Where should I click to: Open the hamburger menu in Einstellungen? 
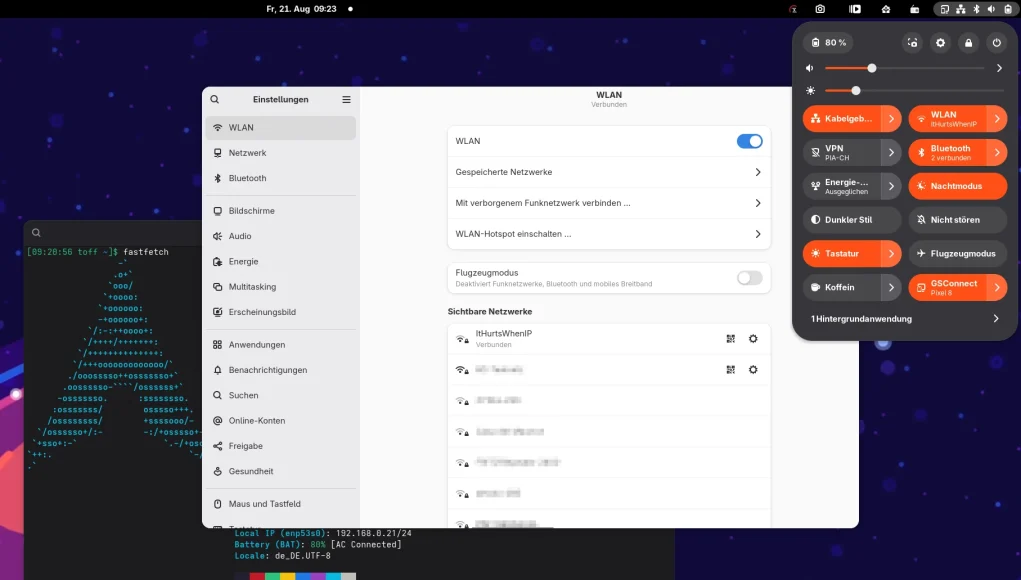pyautogui.click(x=346, y=100)
